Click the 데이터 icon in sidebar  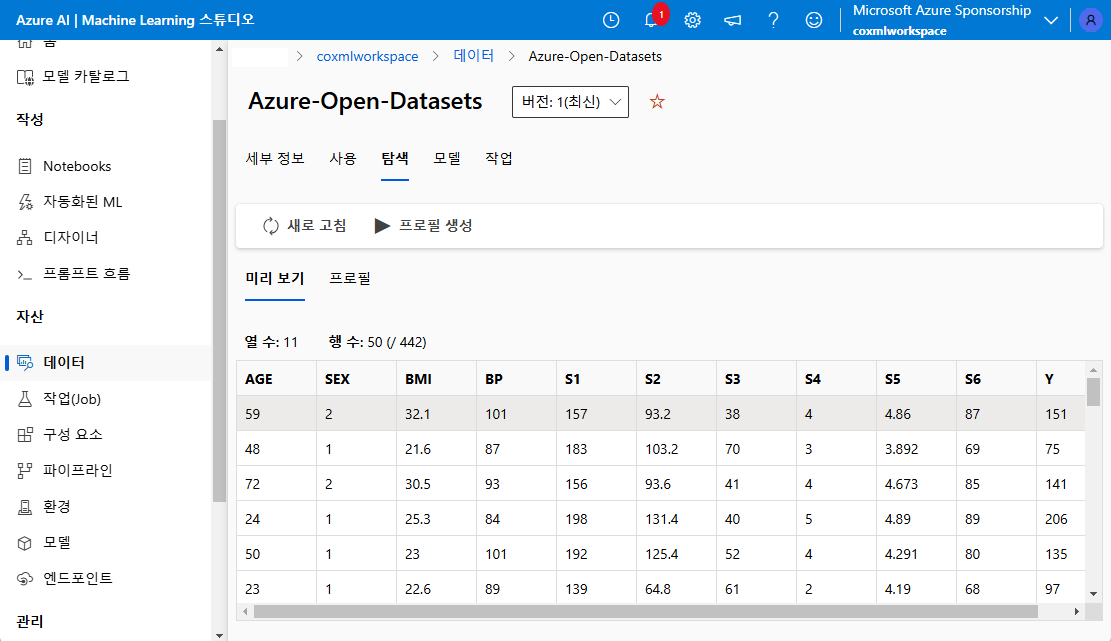(25, 363)
